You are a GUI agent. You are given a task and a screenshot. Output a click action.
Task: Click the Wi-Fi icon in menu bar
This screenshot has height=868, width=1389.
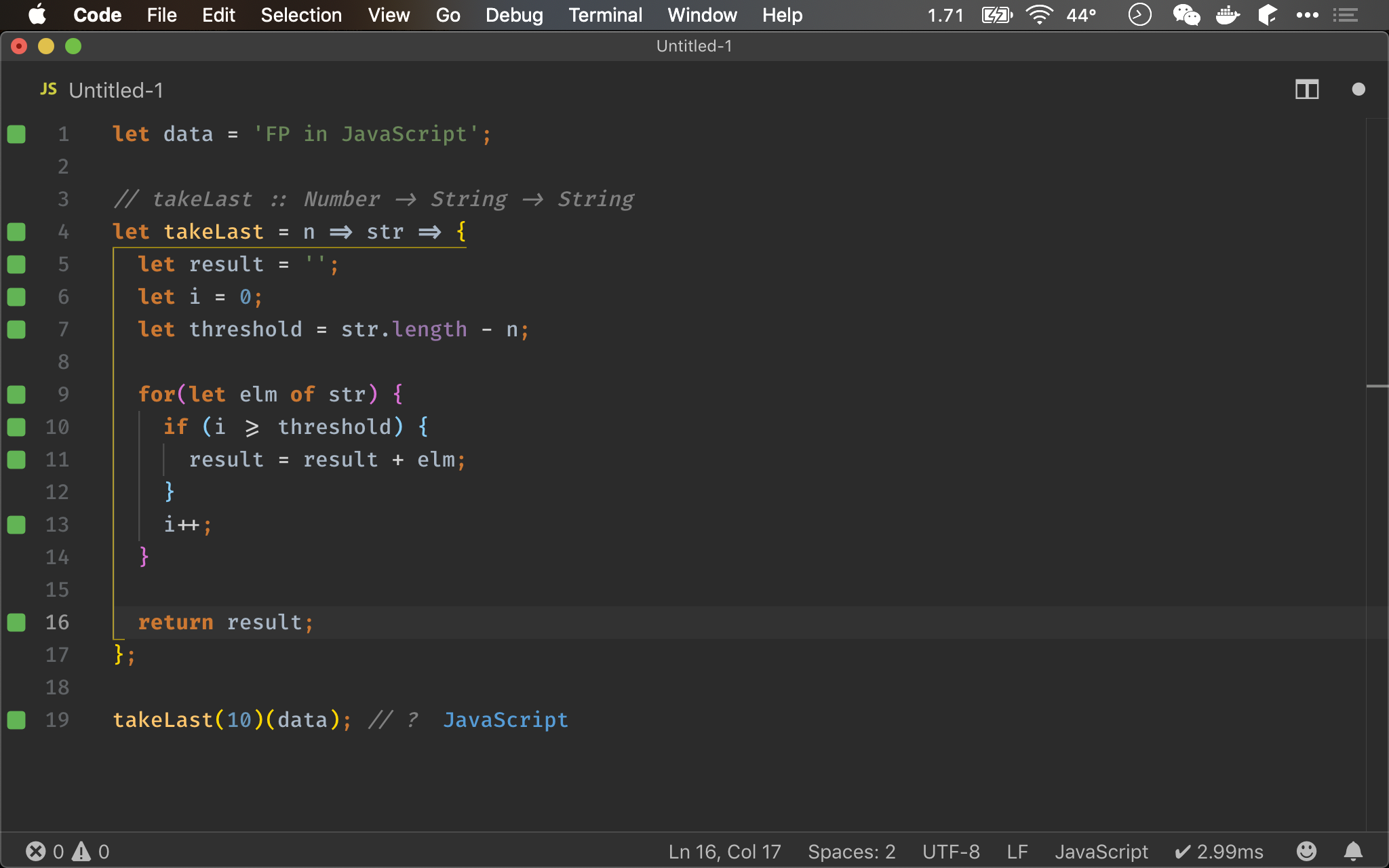(x=1039, y=15)
